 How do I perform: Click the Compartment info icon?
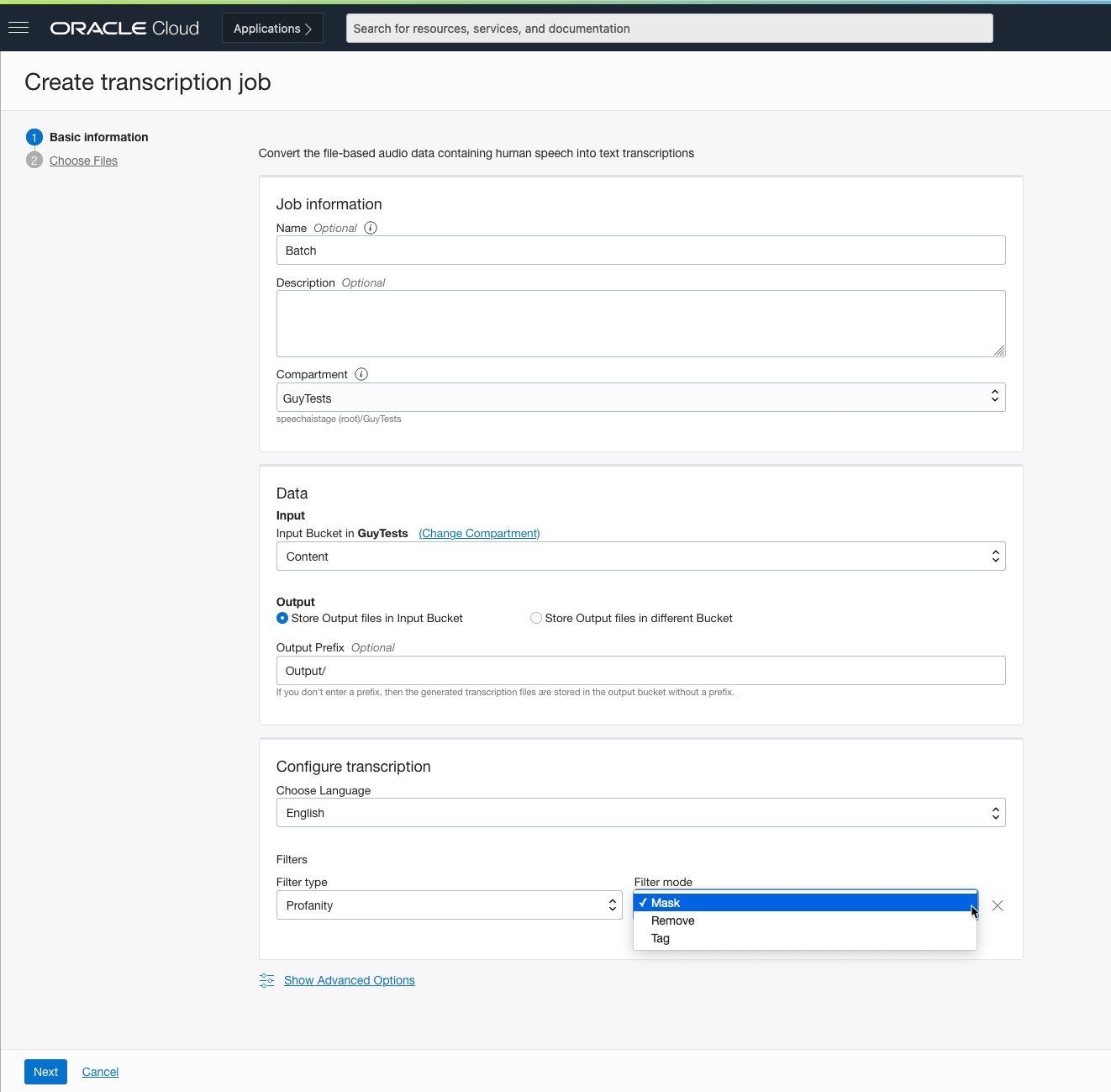coord(361,374)
